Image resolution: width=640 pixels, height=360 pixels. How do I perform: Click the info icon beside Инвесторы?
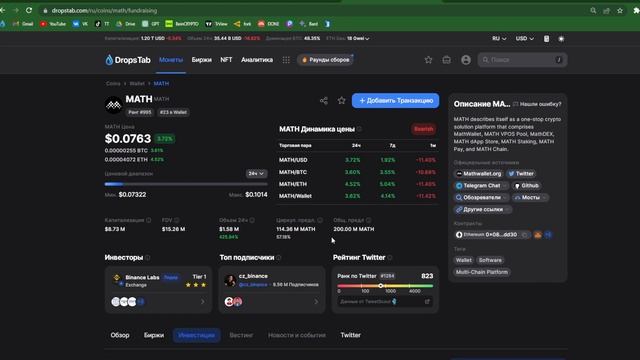[x=148, y=258]
